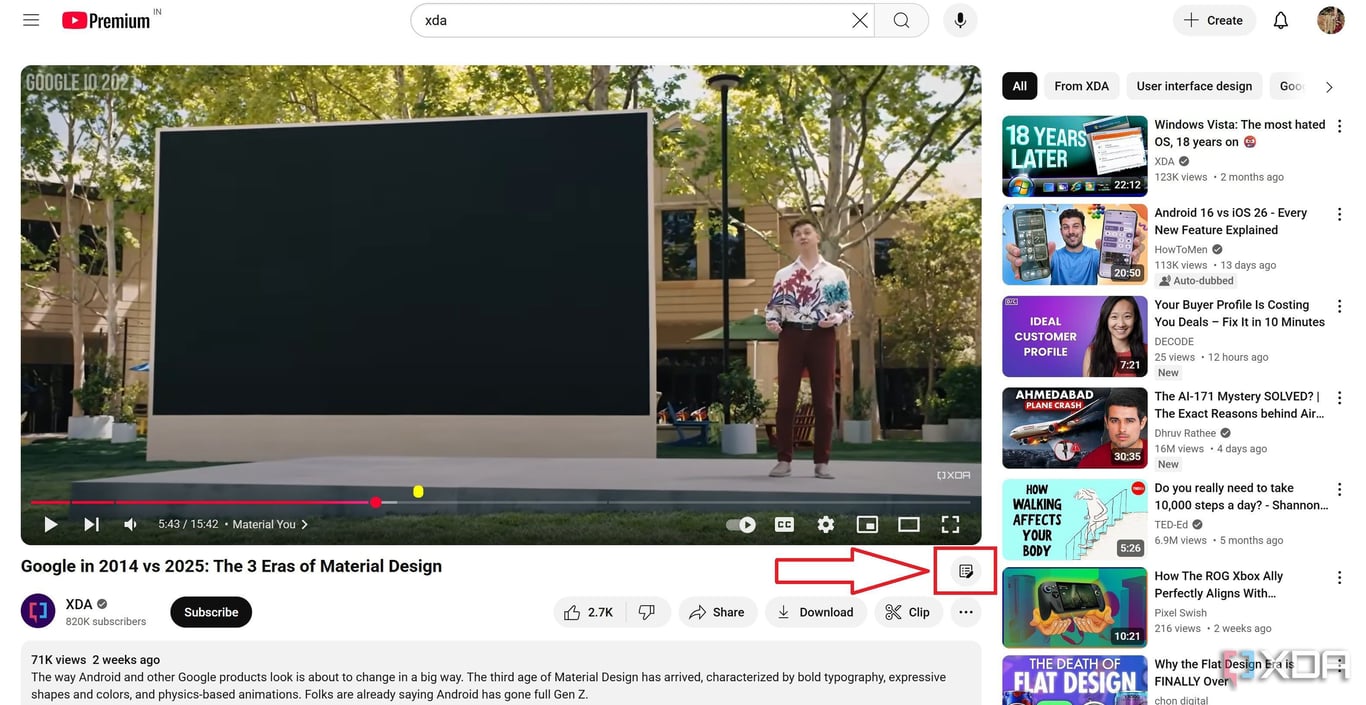Open DECODE channel link
Viewport: 1366px width, 705px height.
pos(1174,341)
